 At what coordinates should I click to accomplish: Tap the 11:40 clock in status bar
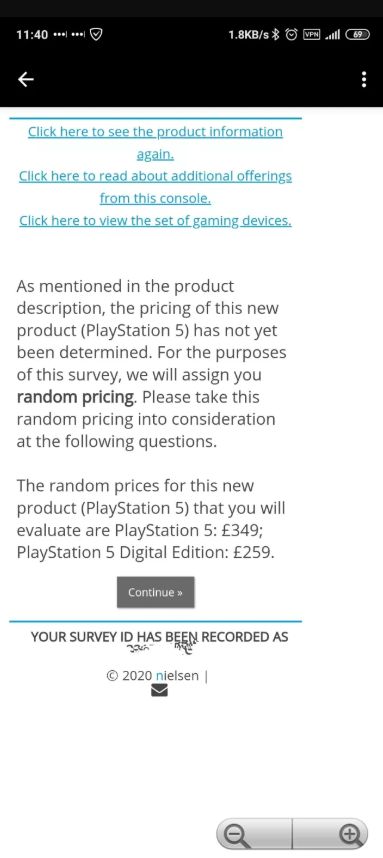[32, 34]
